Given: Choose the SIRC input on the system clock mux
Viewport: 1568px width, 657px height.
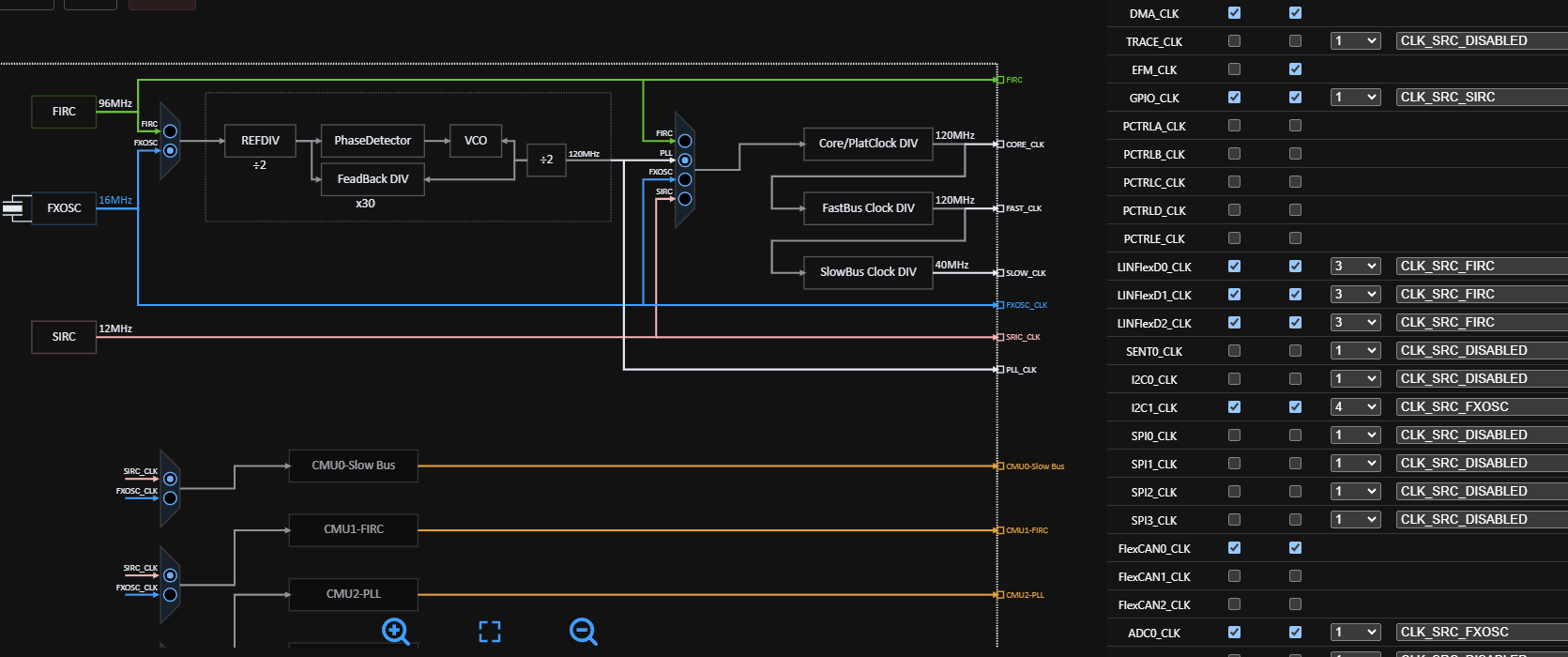Looking at the screenshot, I should point(685,199).
